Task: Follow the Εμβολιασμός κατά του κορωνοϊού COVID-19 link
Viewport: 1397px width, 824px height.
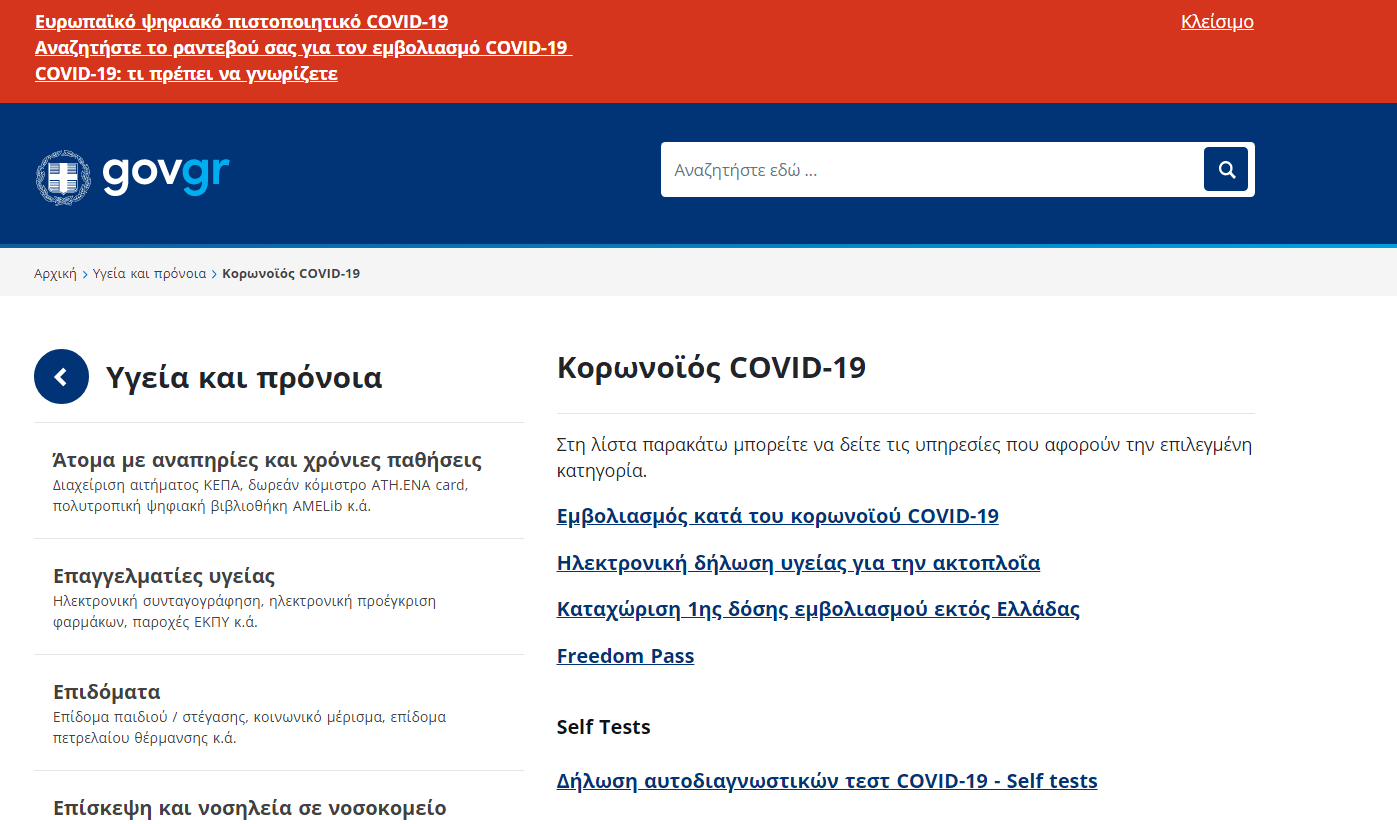Action: 777,516
